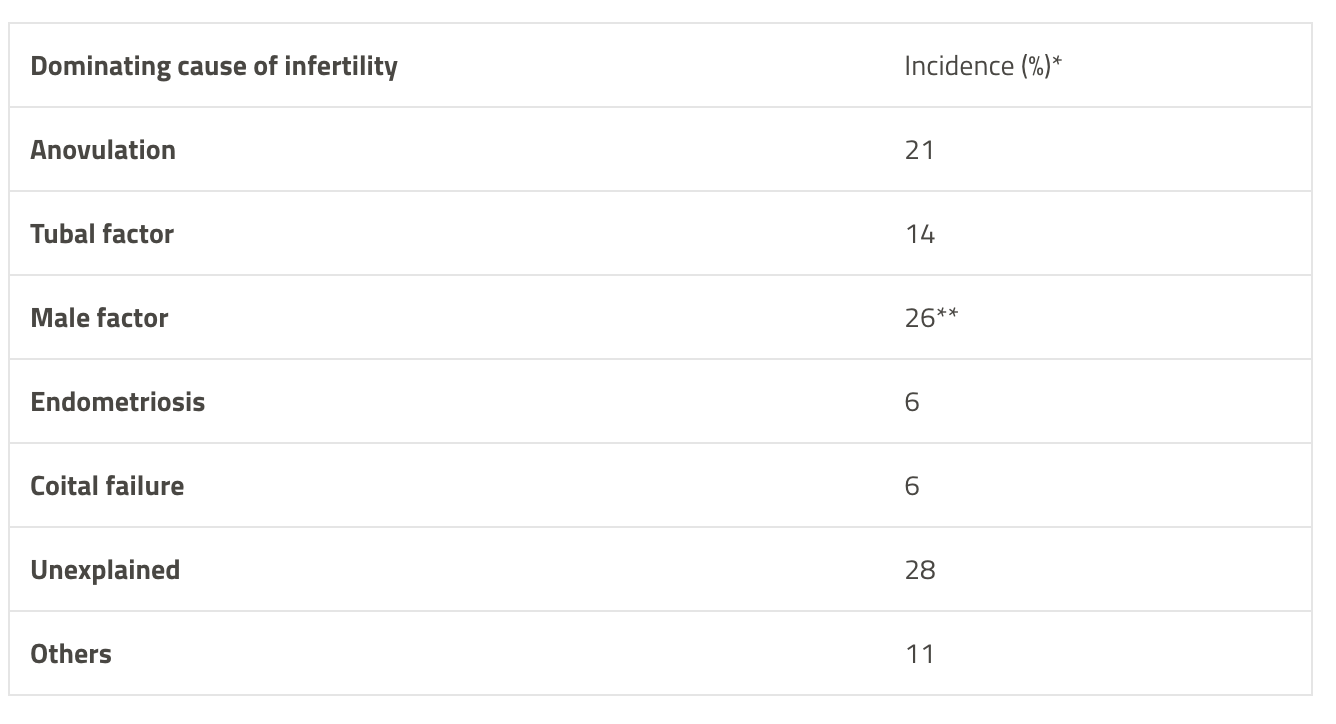Viewport: 1336px width, 724px height.
Task: Select the Endometriosis row label
Action: [118, 402]
